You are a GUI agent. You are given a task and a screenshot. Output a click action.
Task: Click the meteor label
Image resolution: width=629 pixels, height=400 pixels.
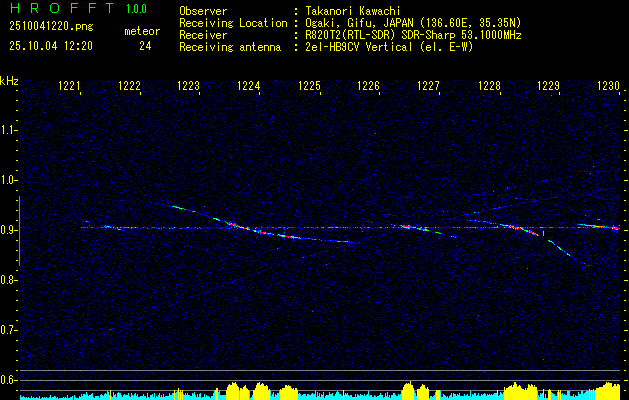coord(142,31)
